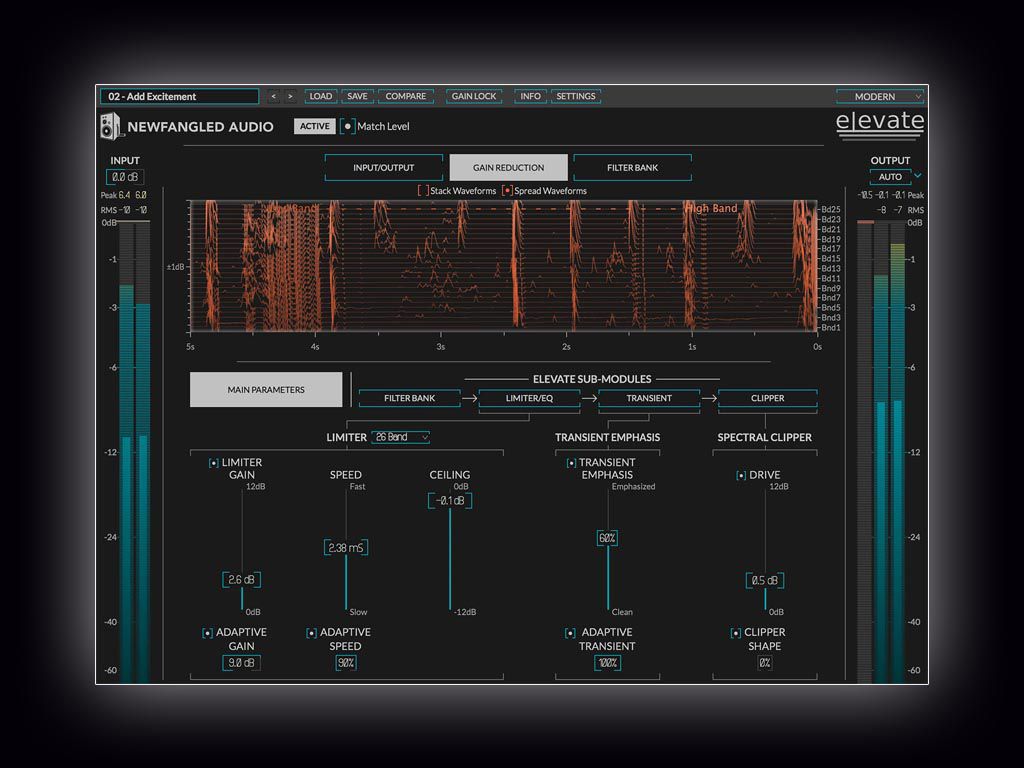
Task: Click the output meter bars
Action: click(881, 452)
